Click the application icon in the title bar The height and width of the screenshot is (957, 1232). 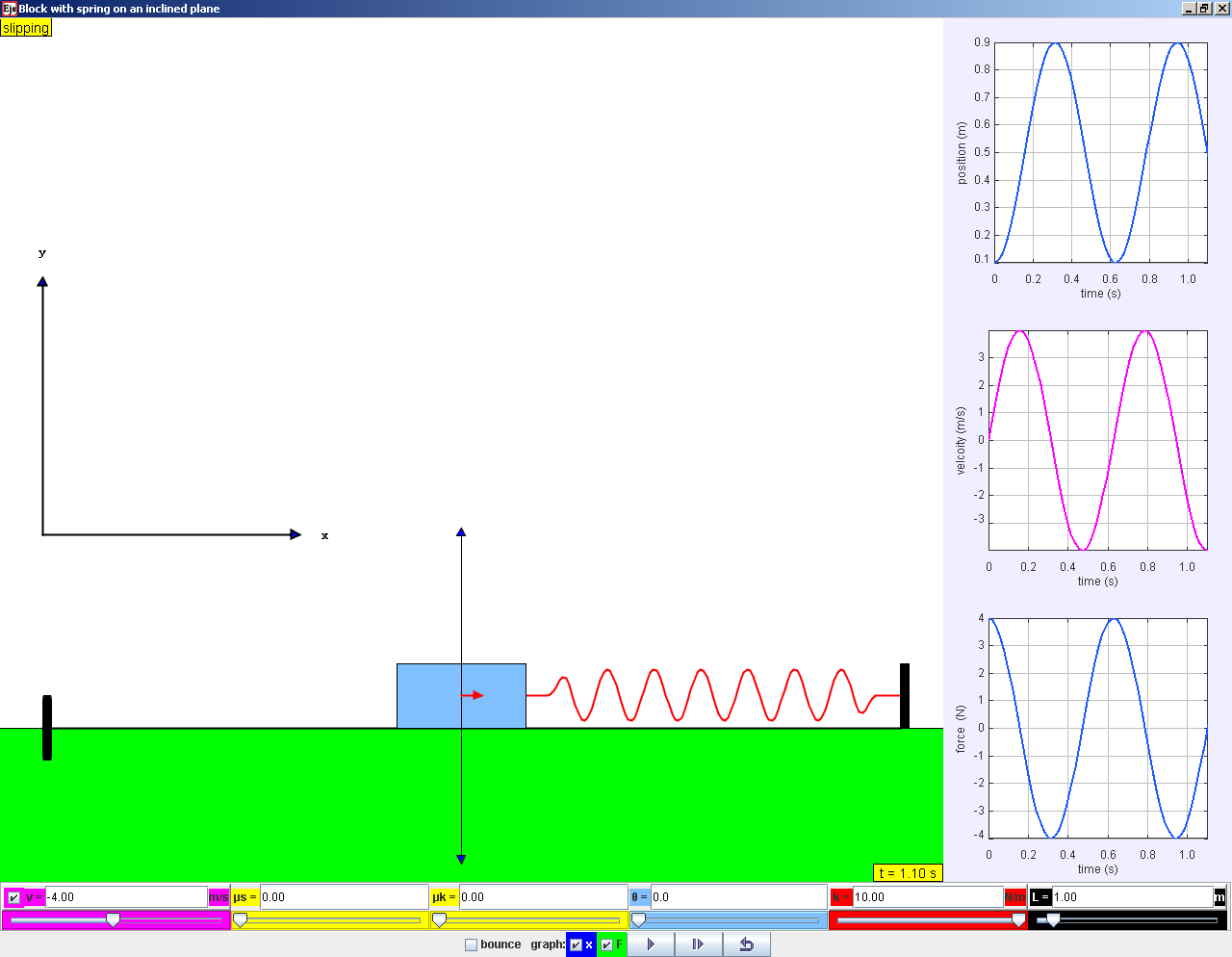[9, 9]
